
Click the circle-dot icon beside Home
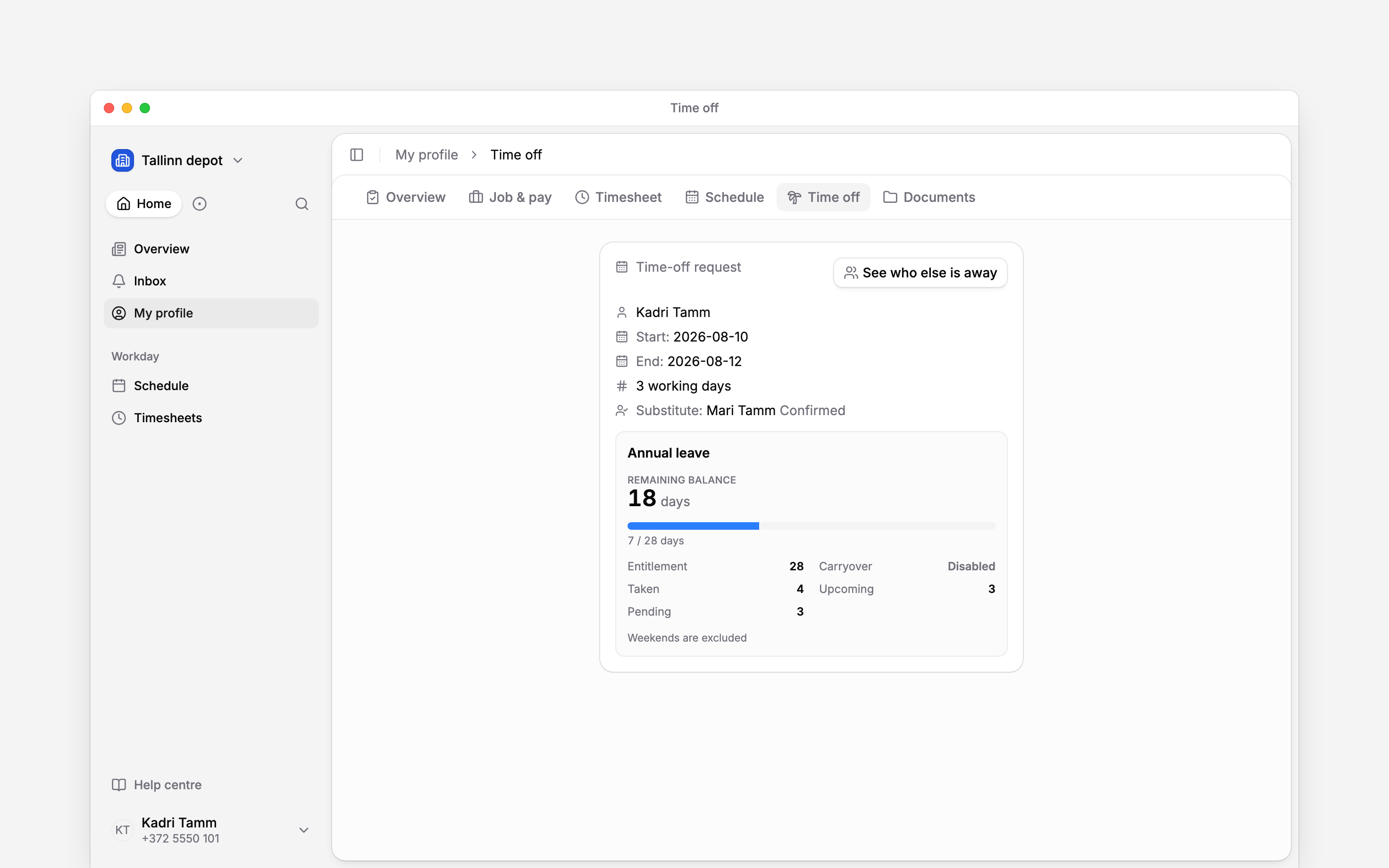199,204
